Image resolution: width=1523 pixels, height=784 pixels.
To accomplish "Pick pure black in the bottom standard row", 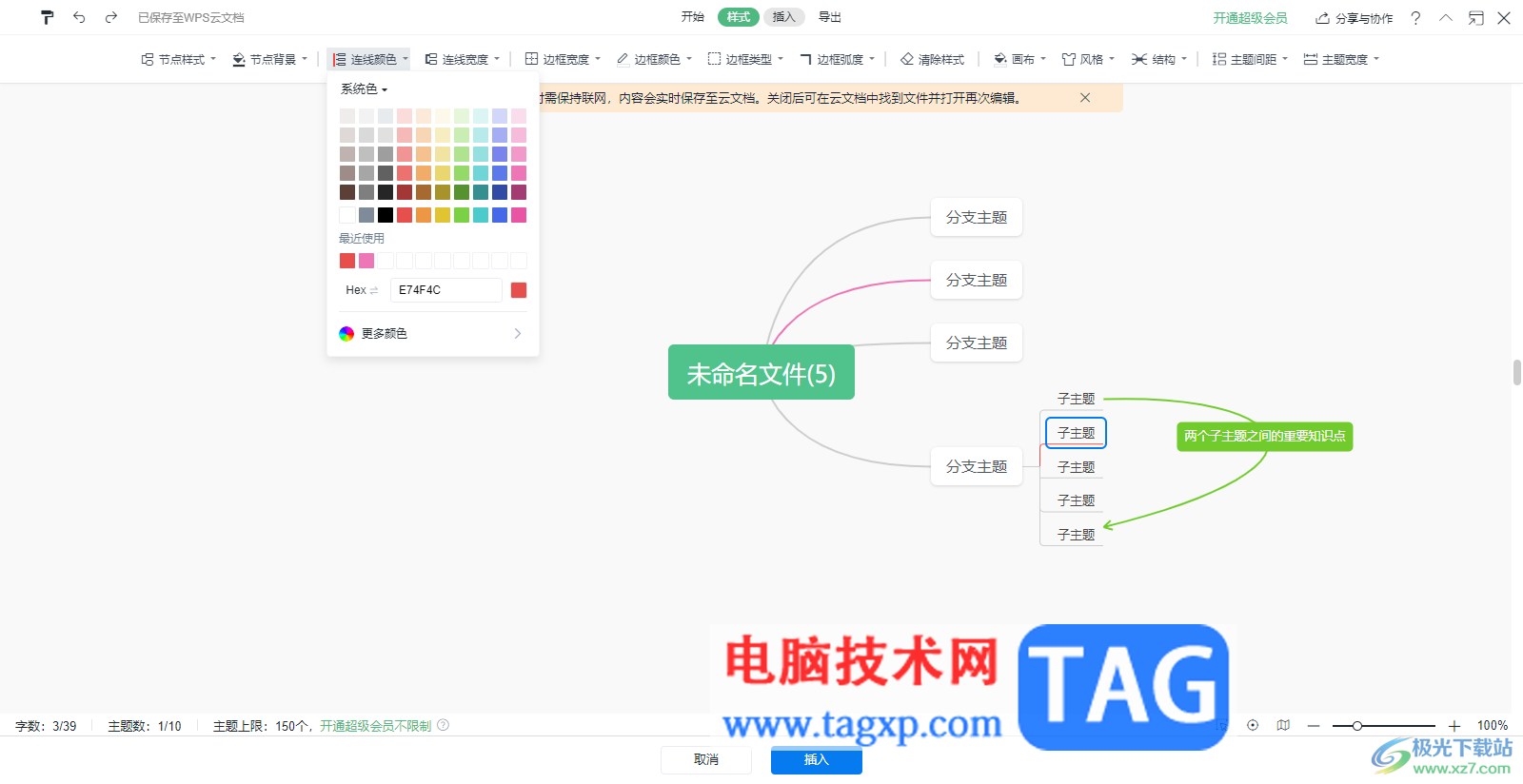I will point(386,215).
